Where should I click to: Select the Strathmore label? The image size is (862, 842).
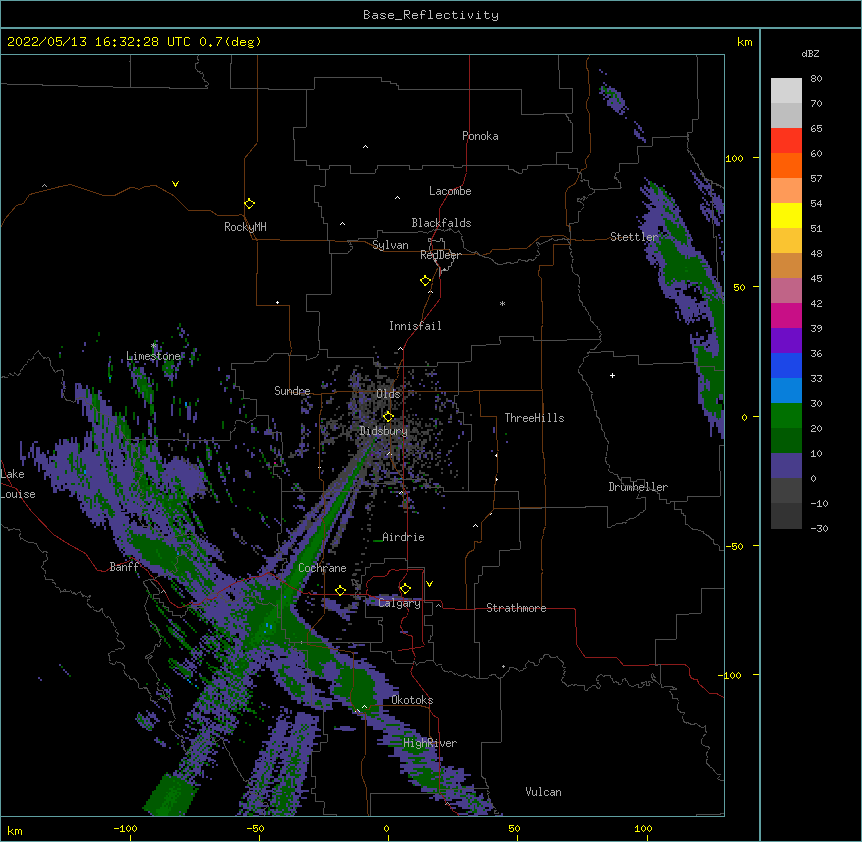point(516,608)
